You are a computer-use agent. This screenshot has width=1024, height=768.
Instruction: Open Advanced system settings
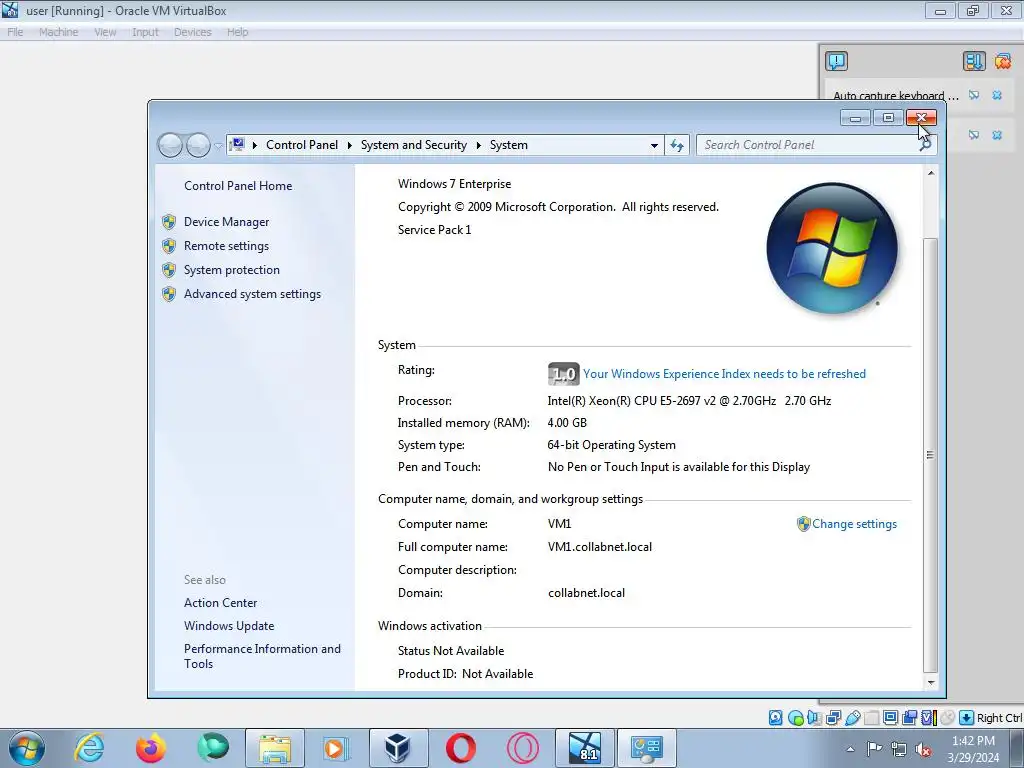252,294
